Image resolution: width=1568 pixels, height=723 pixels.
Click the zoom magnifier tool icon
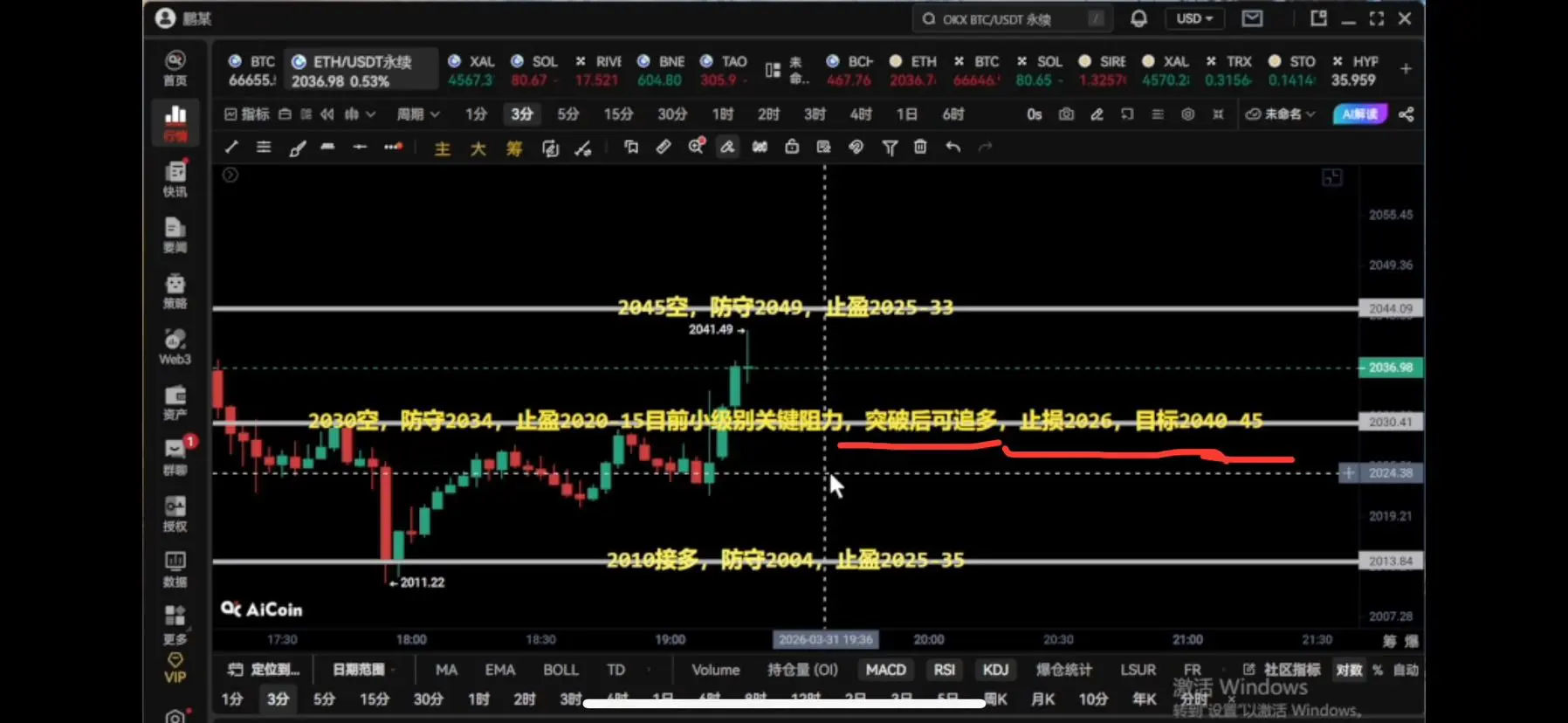click(x=696, y=147)
